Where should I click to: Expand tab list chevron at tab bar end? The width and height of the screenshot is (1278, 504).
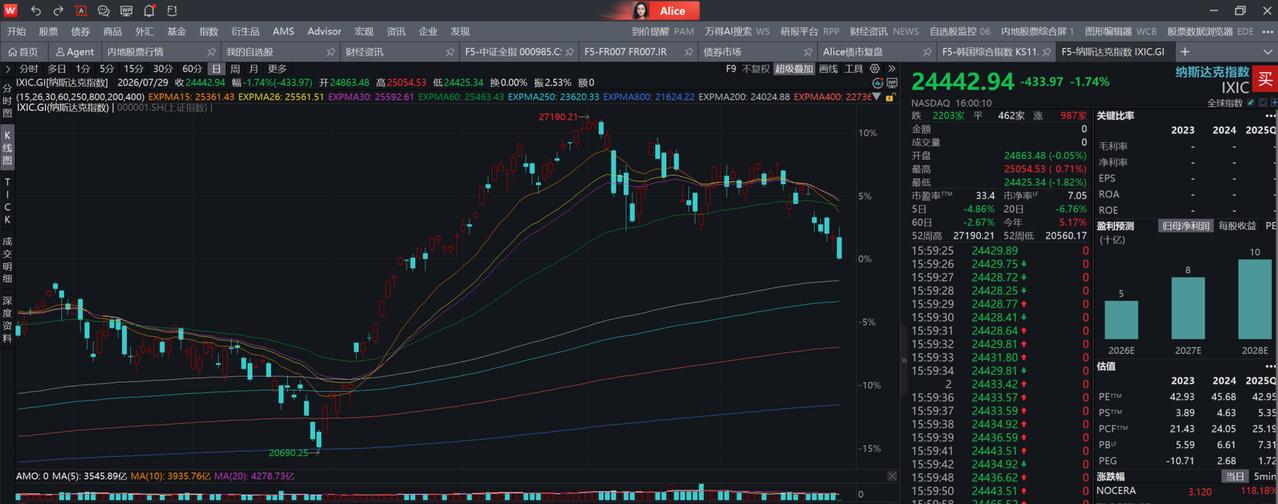(1268, 51)
